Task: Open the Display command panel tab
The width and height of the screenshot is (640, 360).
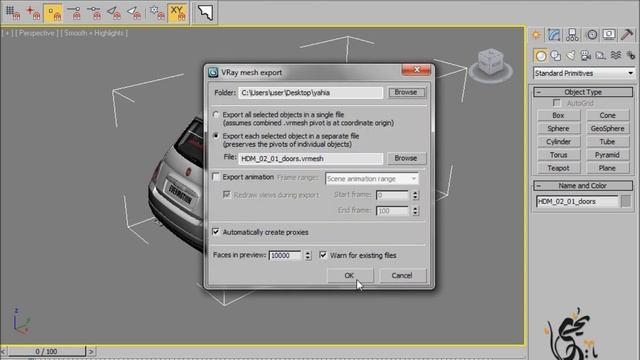Action: [x=609, y=35]
